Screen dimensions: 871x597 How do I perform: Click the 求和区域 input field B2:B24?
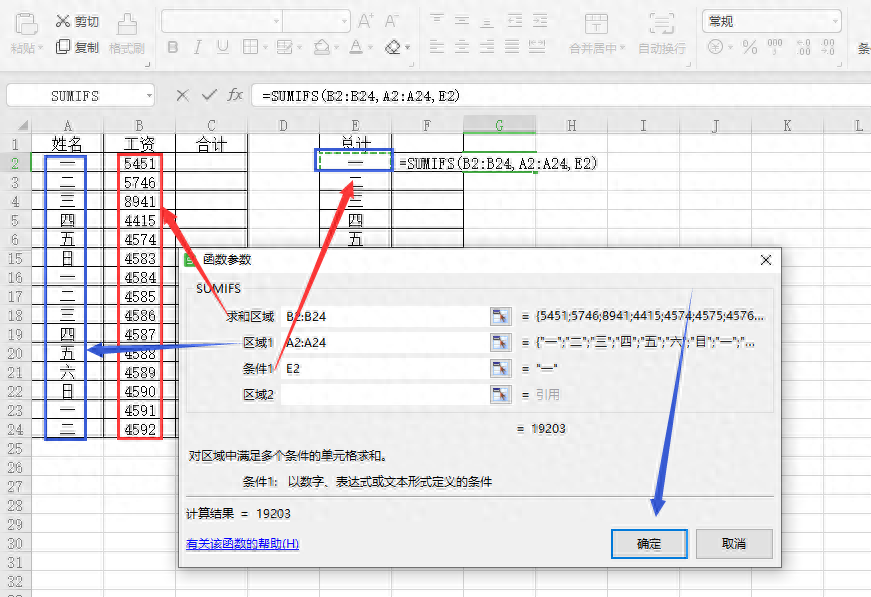385,317
